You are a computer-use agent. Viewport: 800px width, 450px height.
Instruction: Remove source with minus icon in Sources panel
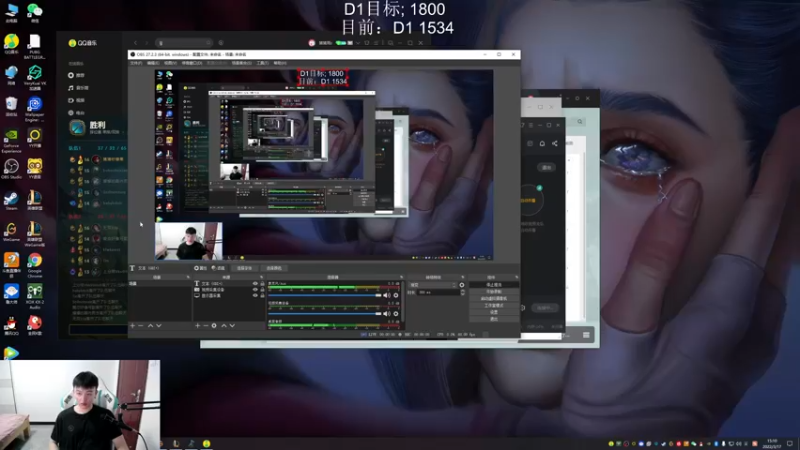click(206, 326)
